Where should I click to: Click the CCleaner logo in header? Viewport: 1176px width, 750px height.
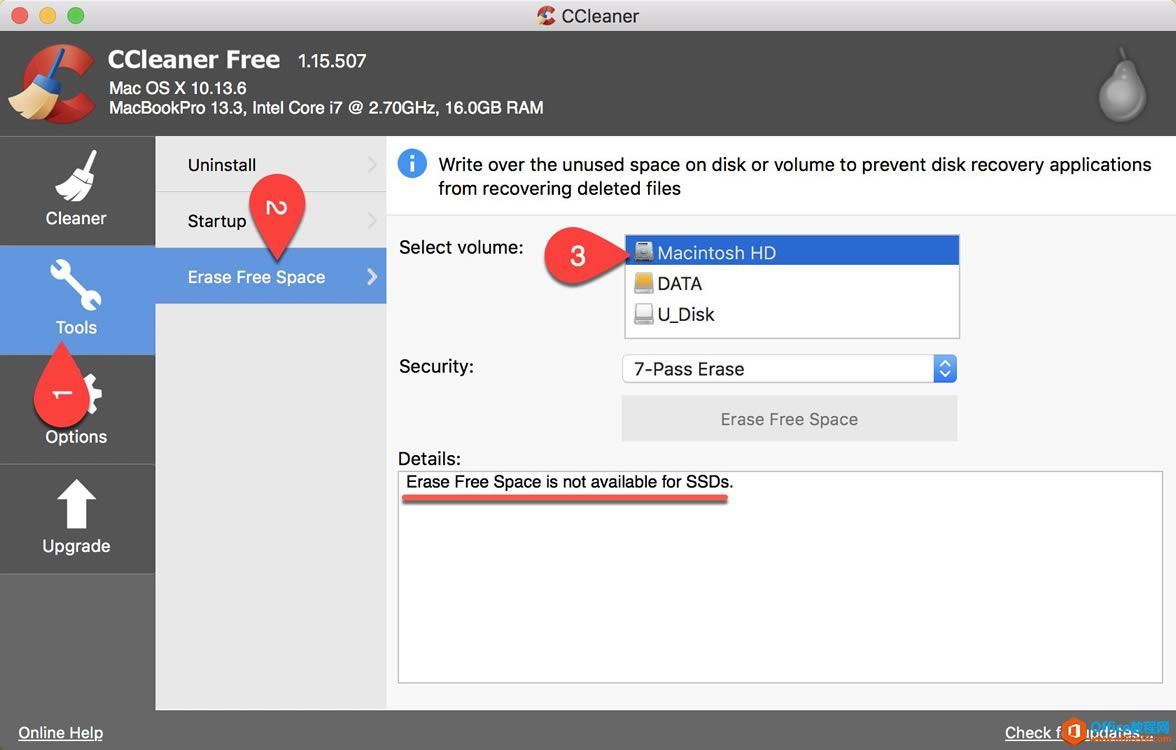[x=51, y=84]
